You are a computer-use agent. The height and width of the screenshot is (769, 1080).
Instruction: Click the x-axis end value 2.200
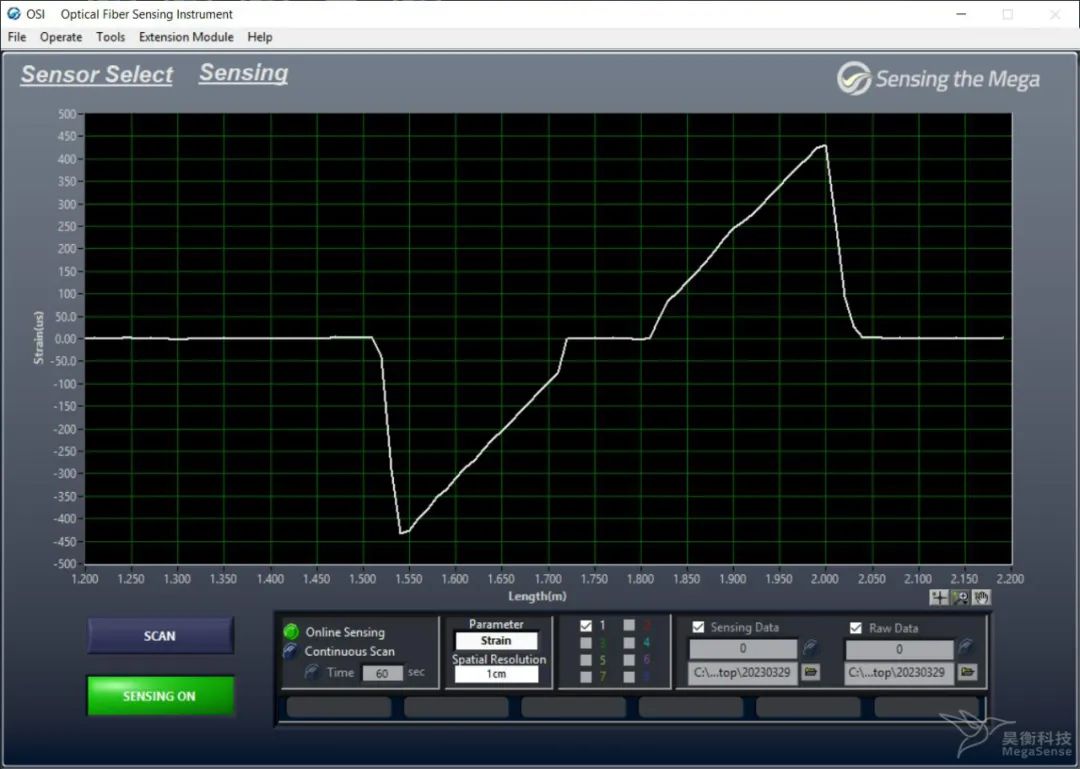[1010, 579]
